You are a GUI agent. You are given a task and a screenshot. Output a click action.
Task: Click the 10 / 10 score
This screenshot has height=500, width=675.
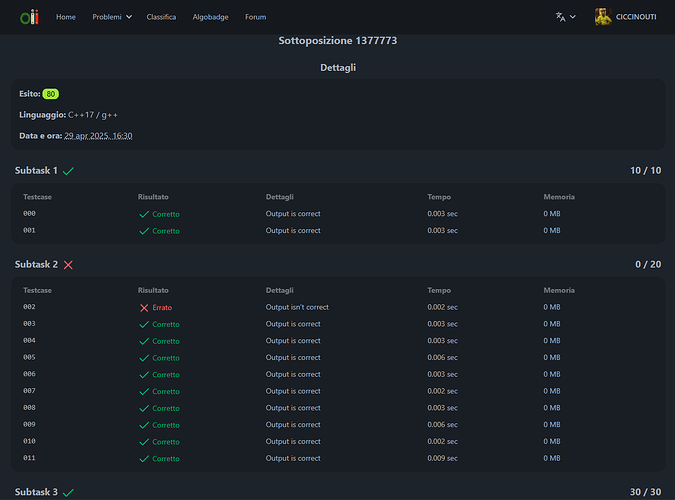point(645,171)
